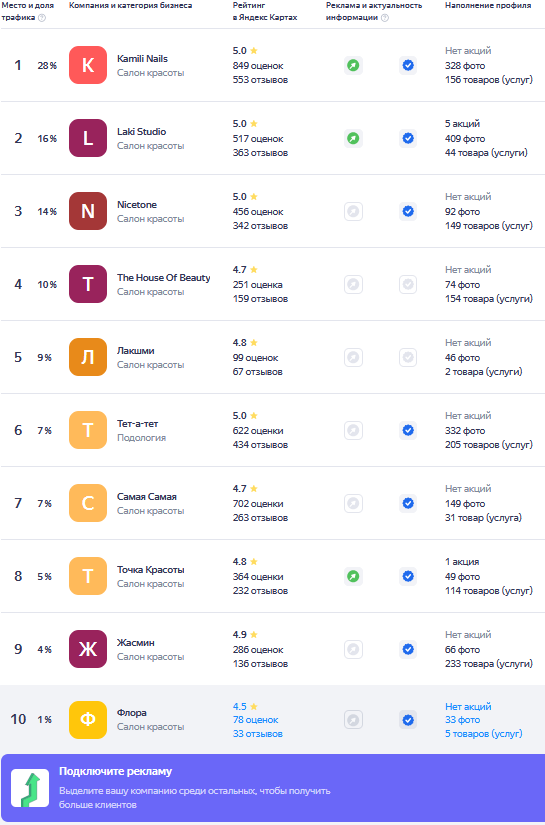
Task: Click the gray verification badge for The House Of Beauty
Action: click(408, 284)
